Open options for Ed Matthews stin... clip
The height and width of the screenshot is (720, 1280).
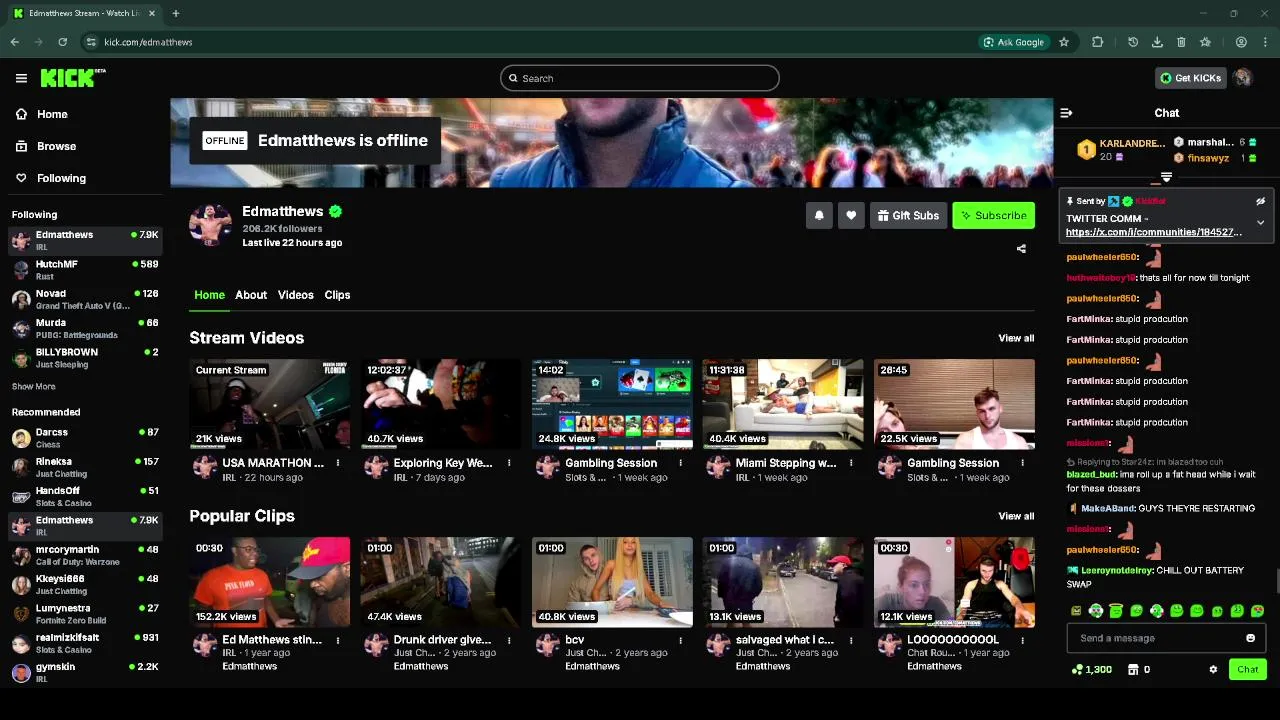pos(338,640)
